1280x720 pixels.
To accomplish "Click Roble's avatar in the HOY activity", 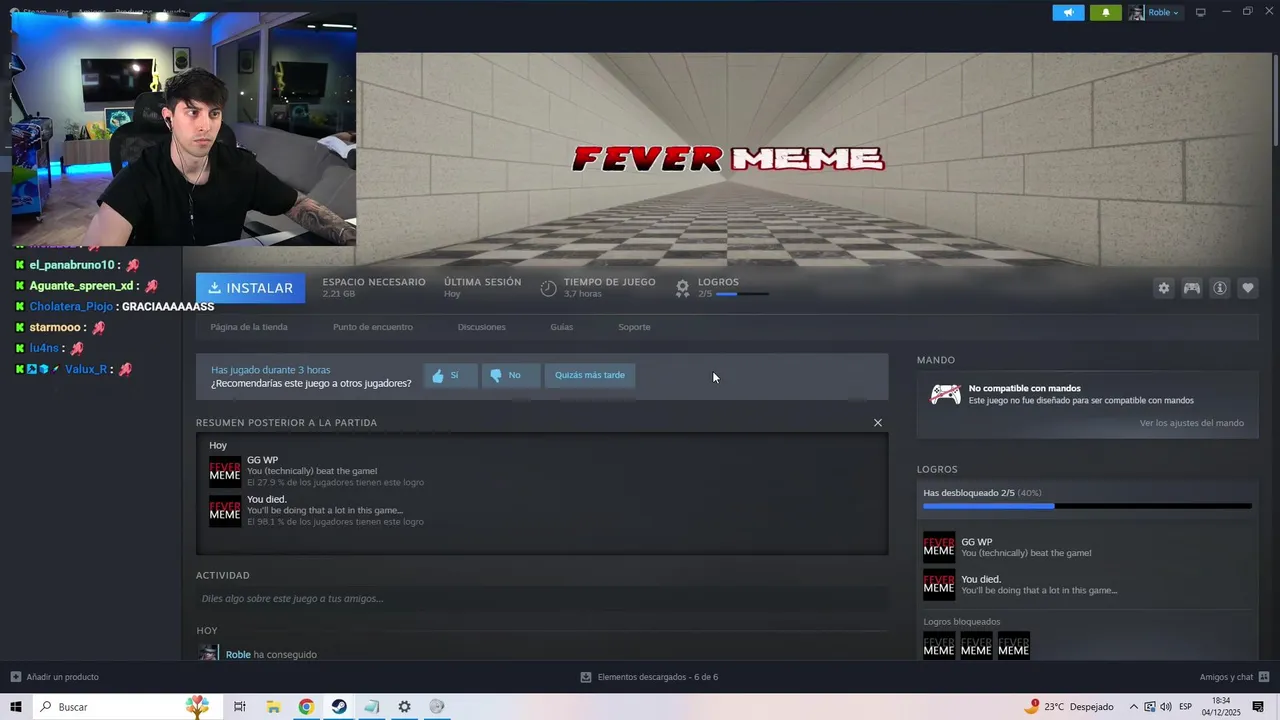I will pos(208,652).
